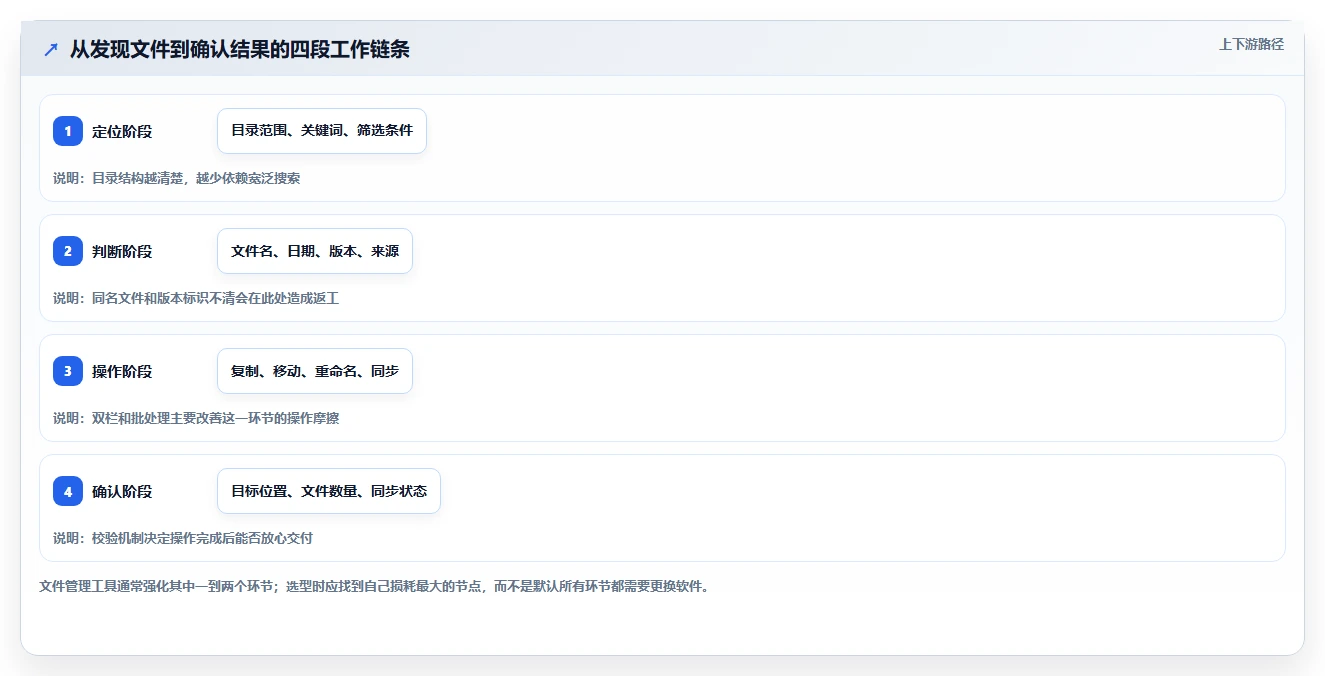This screenshot has height=676, width=1325.
Task: Select the 上下游路径 label at top right
Action: [x=1251, y=44]
